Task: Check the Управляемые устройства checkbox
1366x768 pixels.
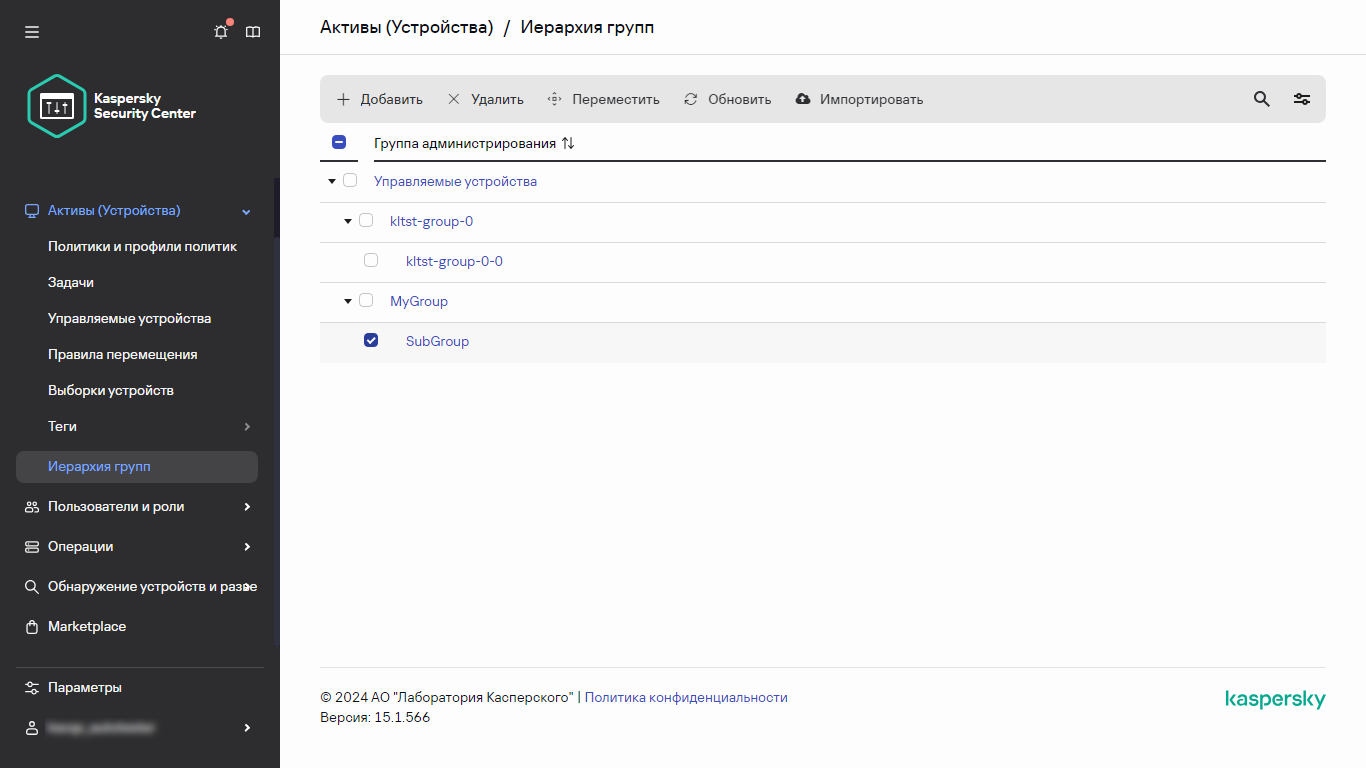Action: pos(350,181)
